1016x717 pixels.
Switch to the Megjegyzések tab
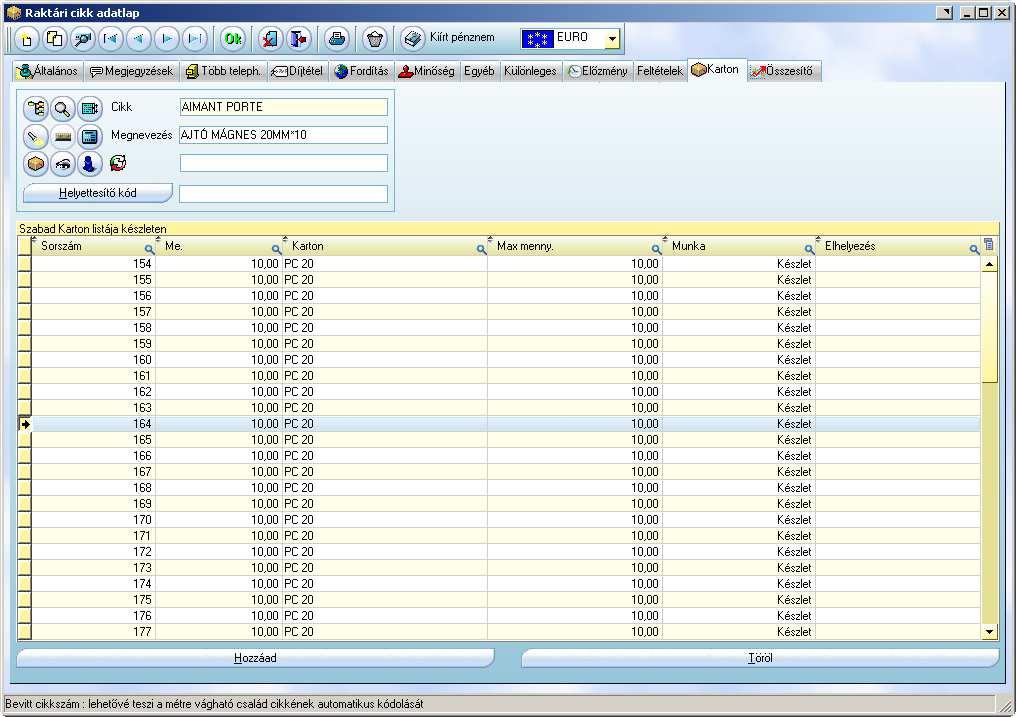tap(132, 71)
